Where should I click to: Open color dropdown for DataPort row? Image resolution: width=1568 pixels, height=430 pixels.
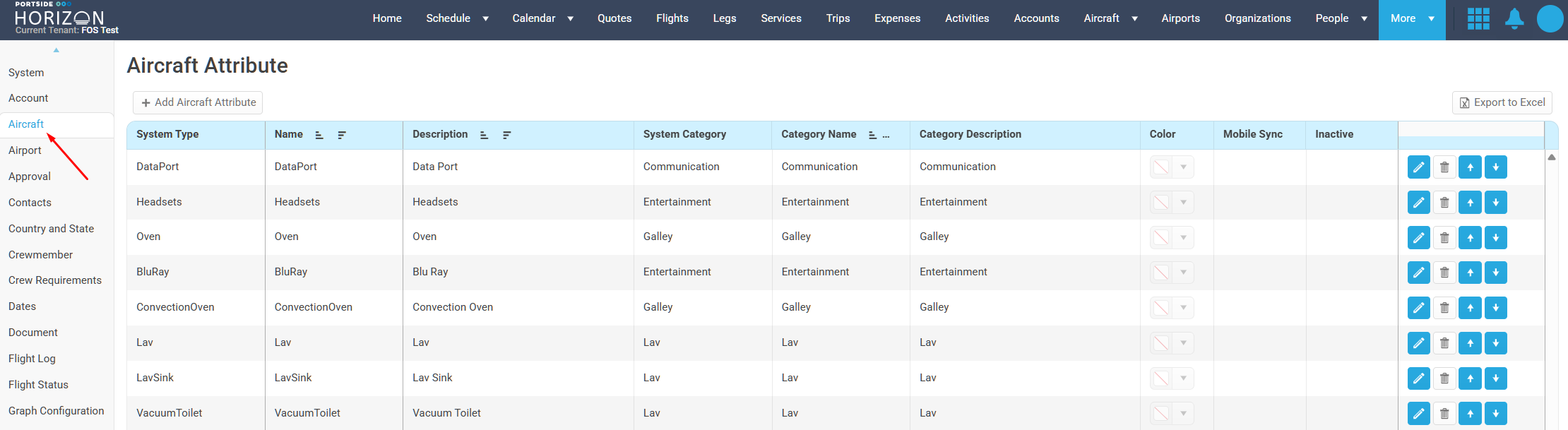(x=1183, y=167)
